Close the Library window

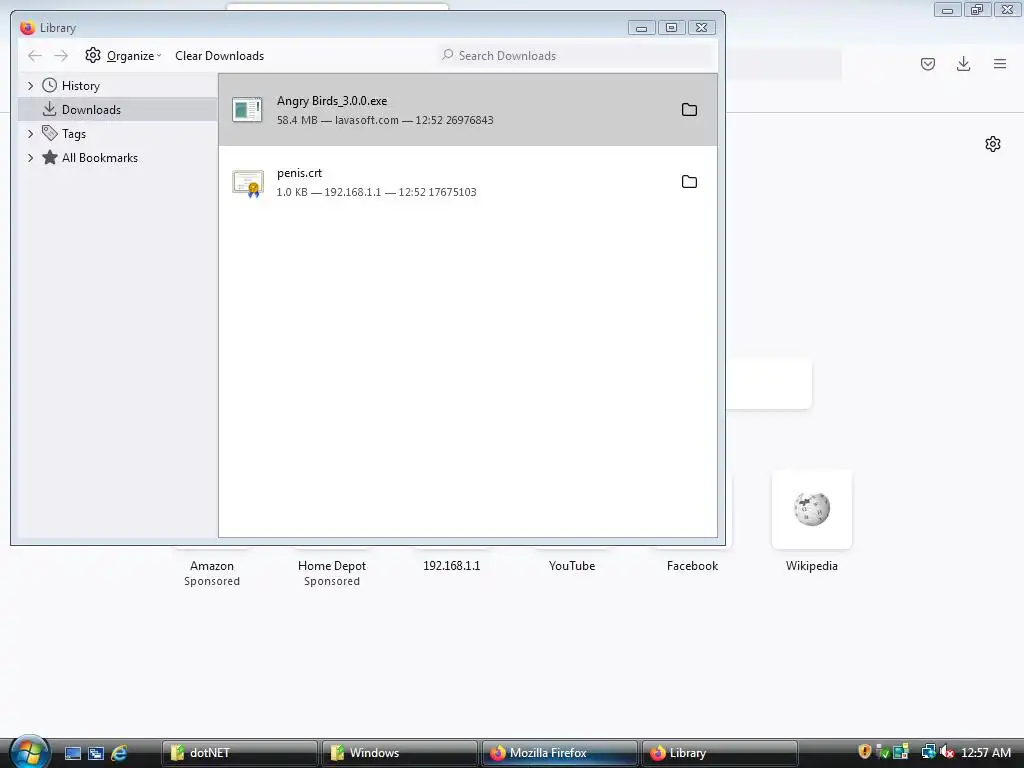pos(701,27)
